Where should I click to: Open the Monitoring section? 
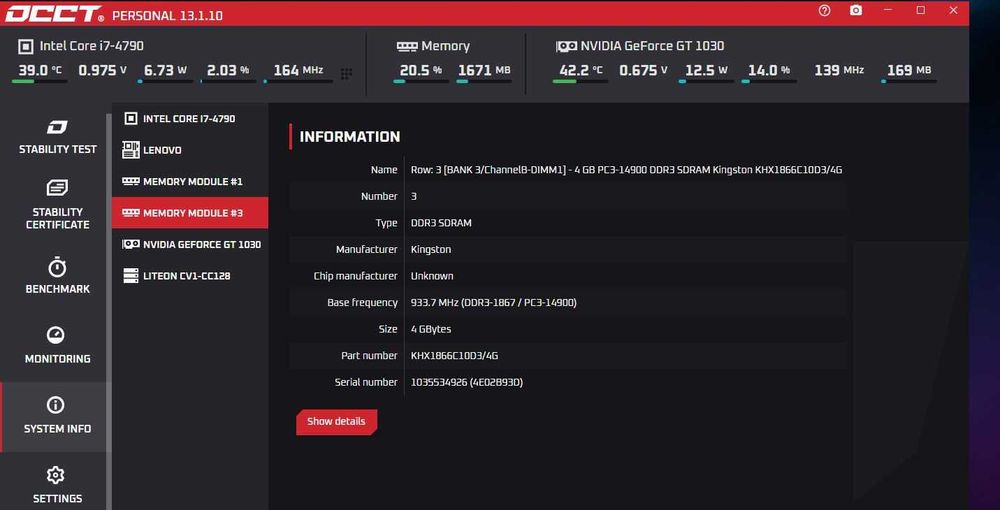pyautogui.click(x=57, y=345)
